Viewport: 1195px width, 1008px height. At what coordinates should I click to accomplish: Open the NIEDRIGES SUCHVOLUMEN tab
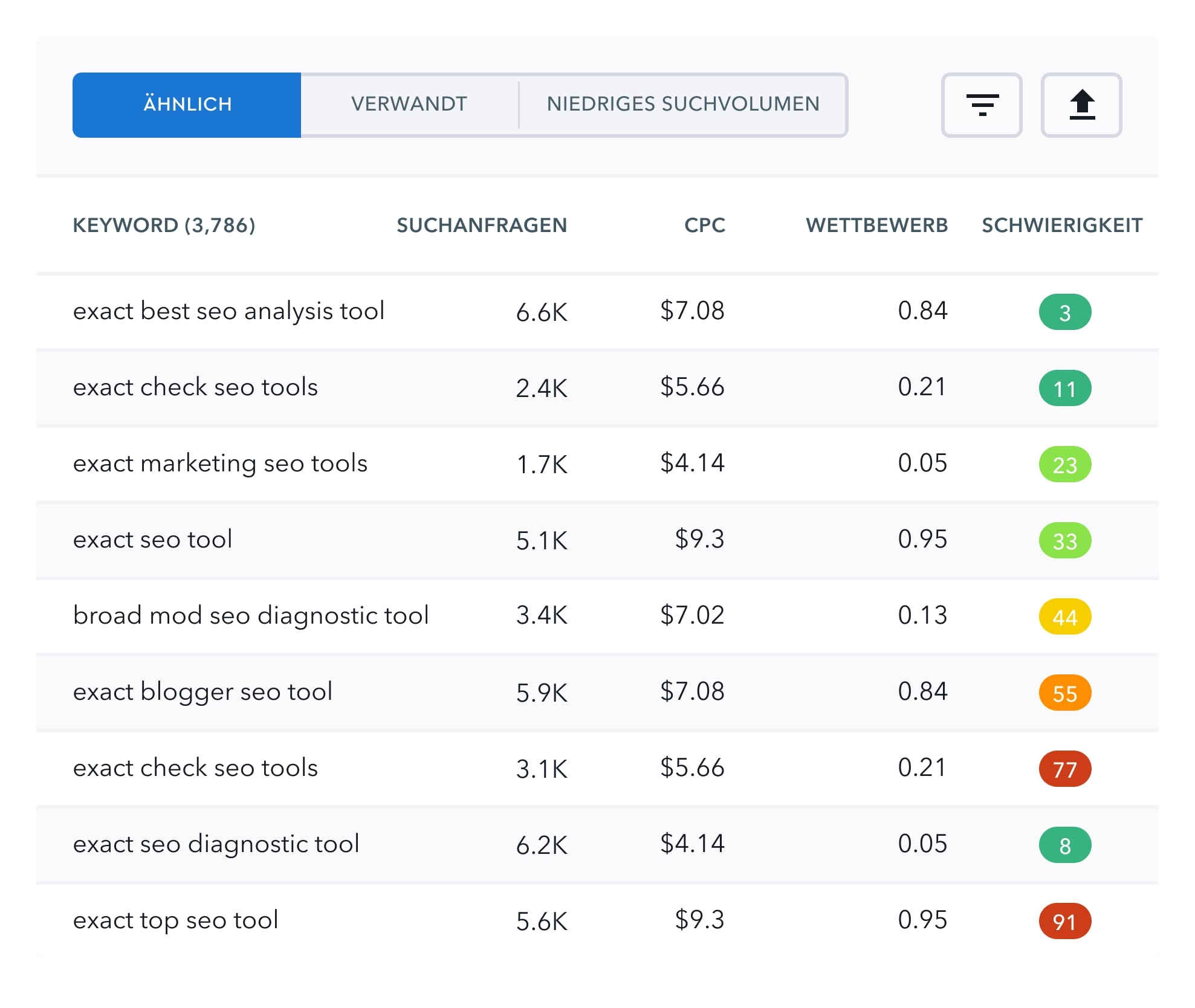pyautogui.click(x=683, y=105)
